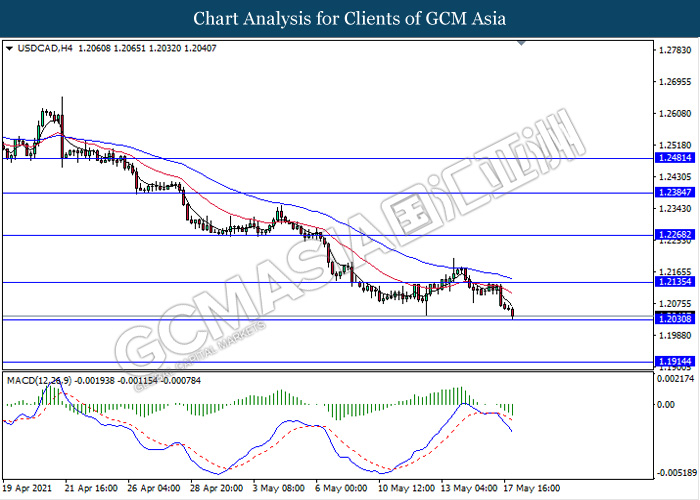The width and height of the screenshot is (700, 500).
Task: Click the 1.23847 horizontal line price tag
Action: (x=675, y=192)
